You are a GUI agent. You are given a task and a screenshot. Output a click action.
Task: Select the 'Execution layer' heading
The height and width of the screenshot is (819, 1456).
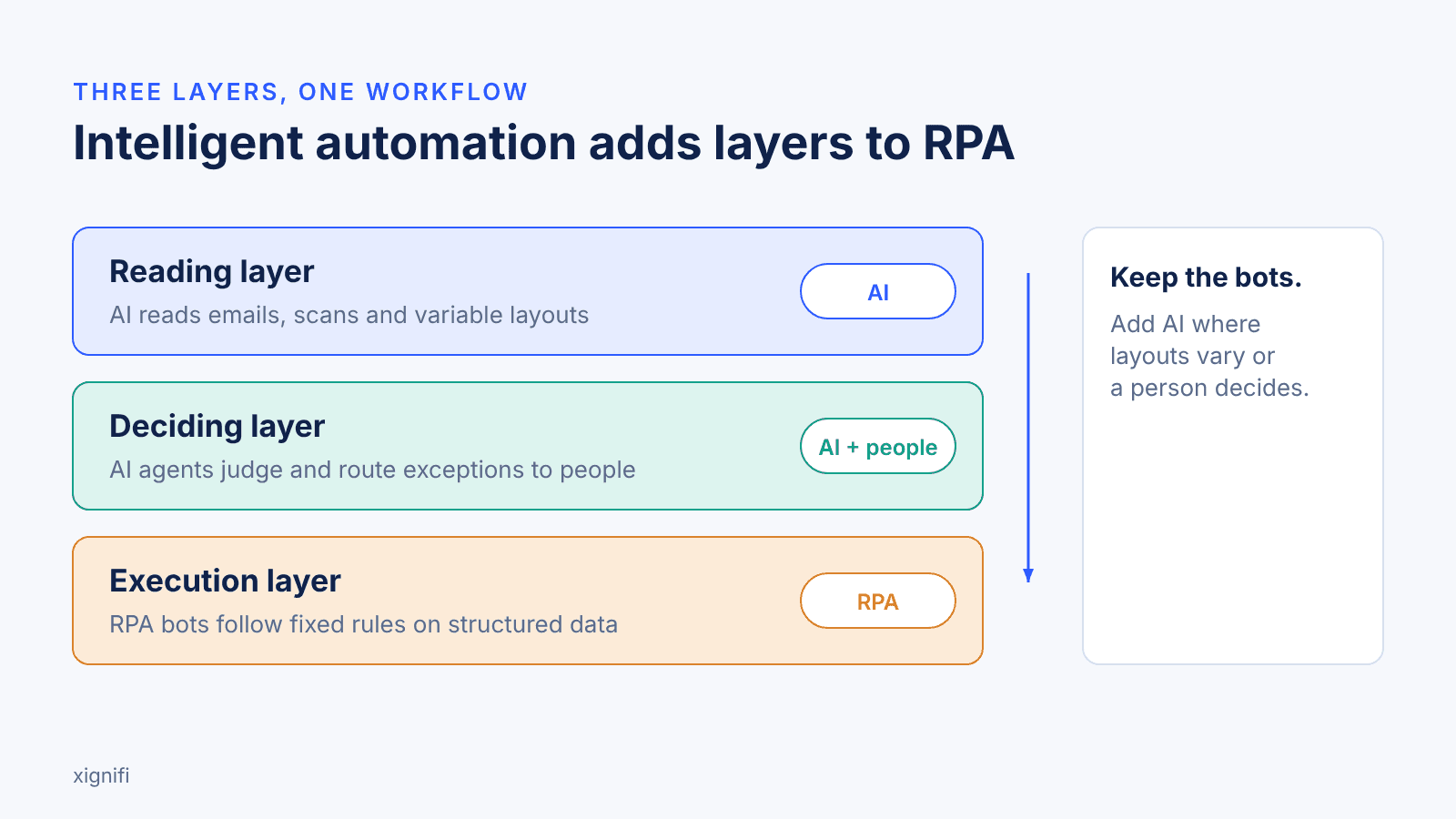click(x=225, y=581)
